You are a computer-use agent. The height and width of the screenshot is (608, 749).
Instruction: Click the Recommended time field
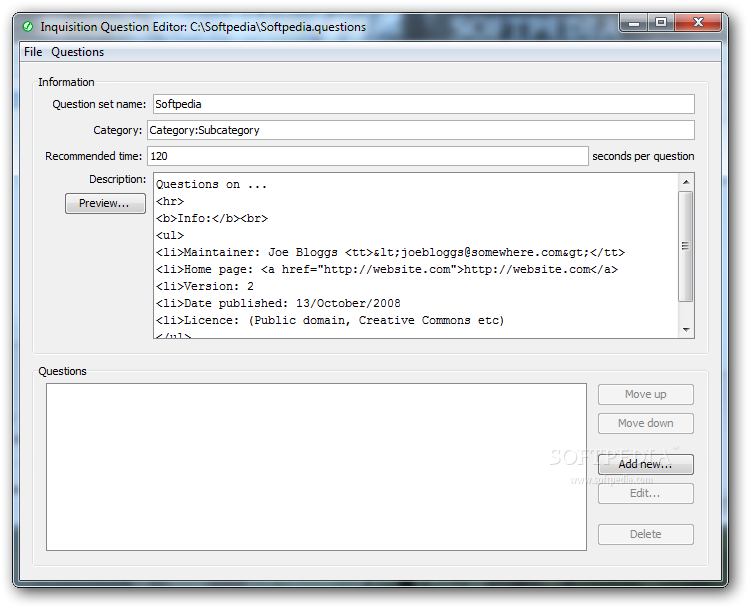(x=368, y=156)
